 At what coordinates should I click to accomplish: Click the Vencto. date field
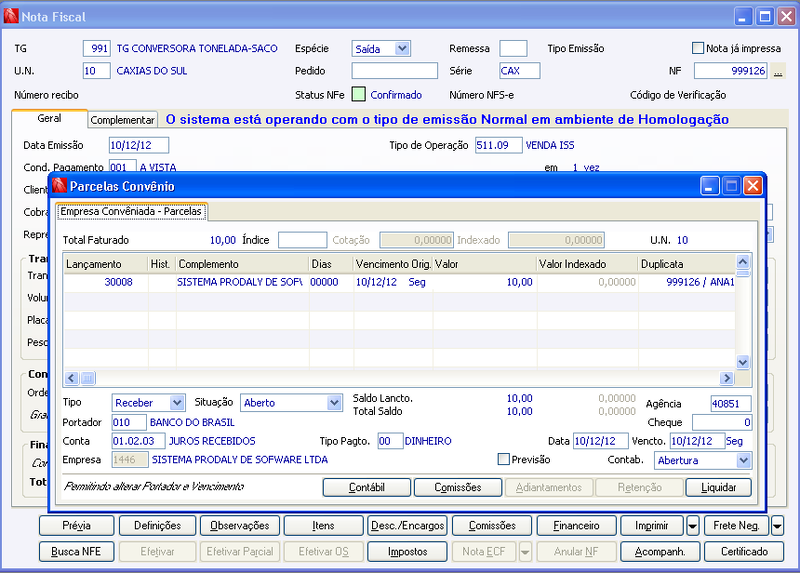coord(697,441)
